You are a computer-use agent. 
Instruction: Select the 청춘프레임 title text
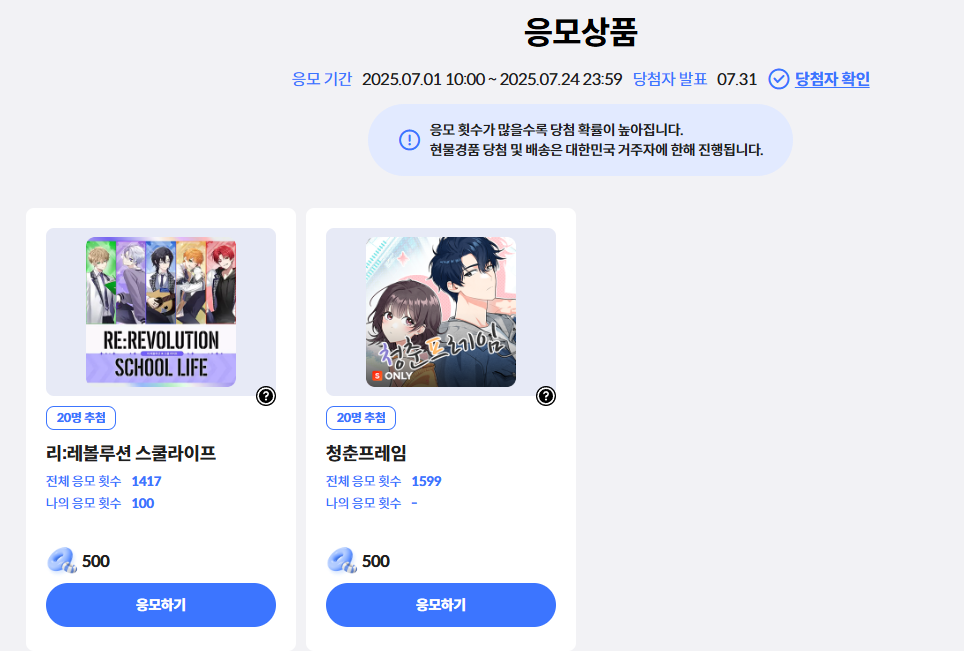[x=366, y=453]
